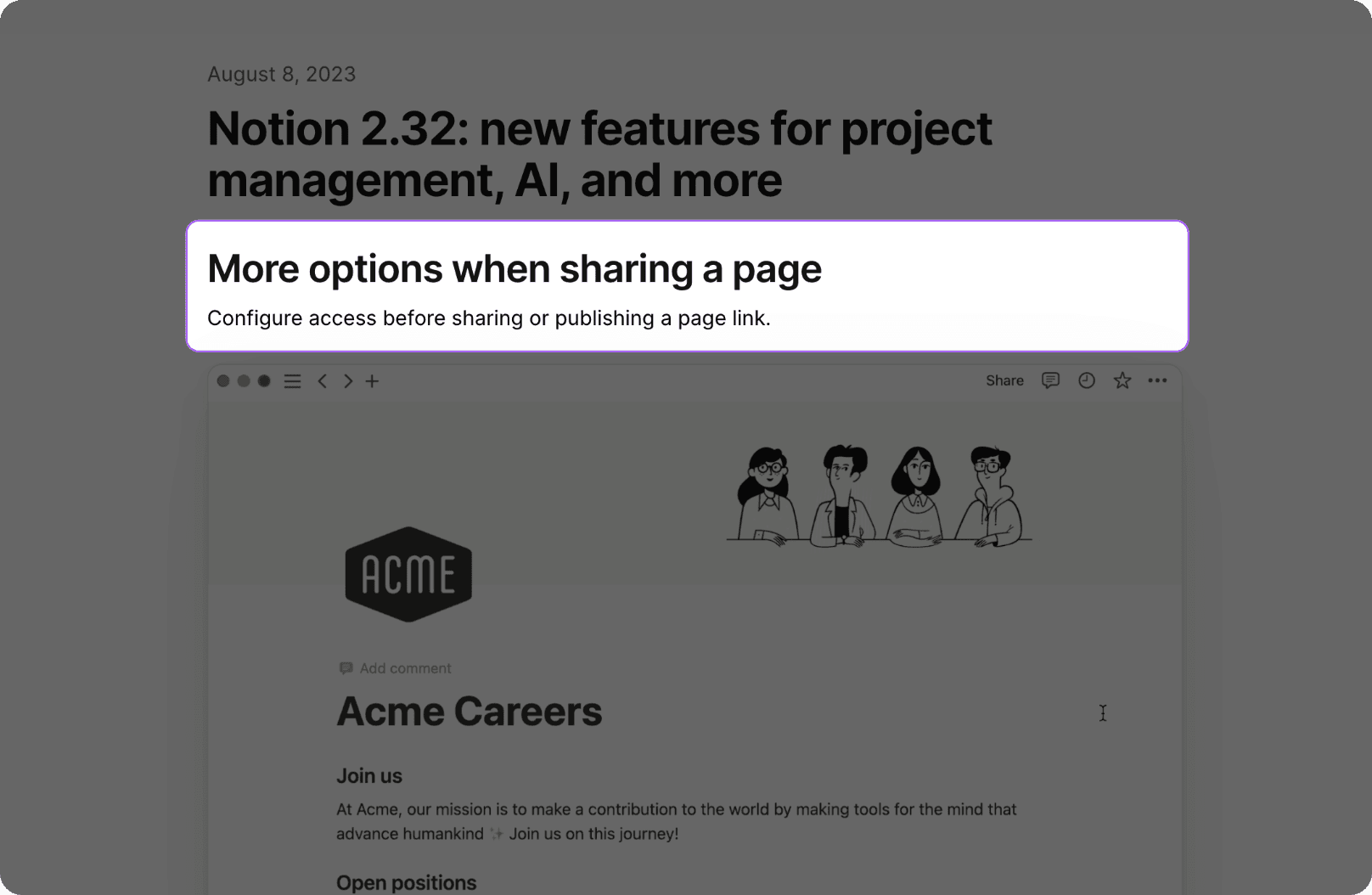The image size is (1372, 895).
Task: Click the Join us heading
Action: 369,776
